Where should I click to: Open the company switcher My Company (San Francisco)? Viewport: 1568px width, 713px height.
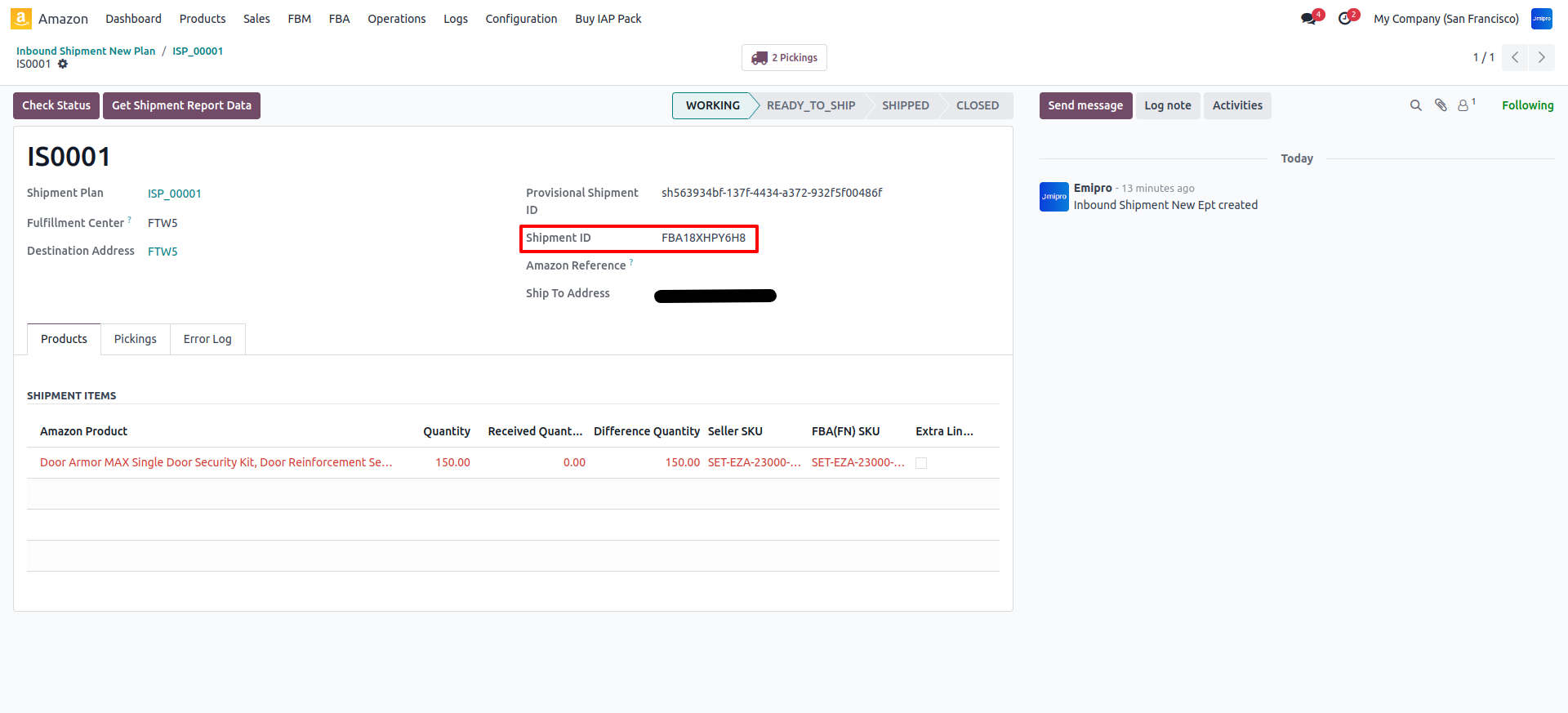tap(1445, 19)
